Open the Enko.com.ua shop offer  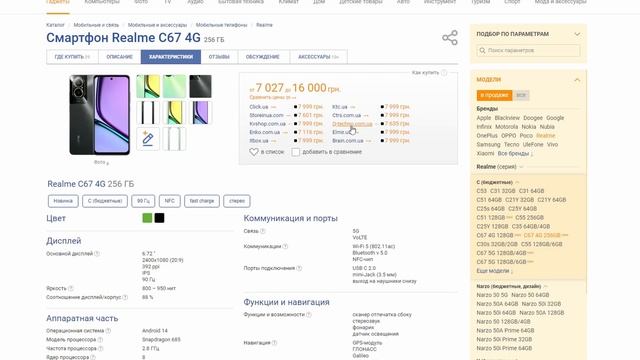click(x=264, y=132)
